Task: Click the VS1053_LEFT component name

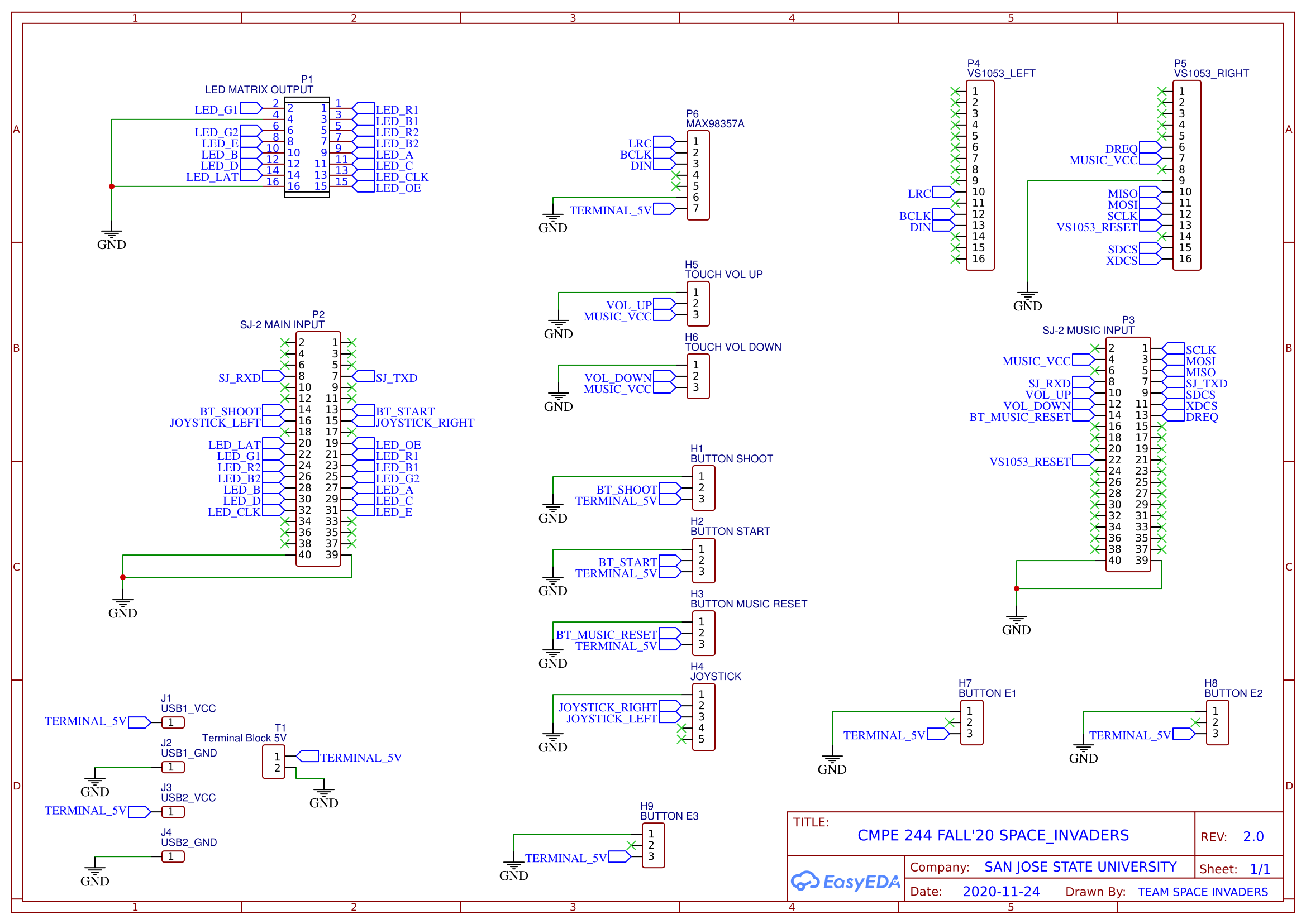Action: pos(1001,73)
